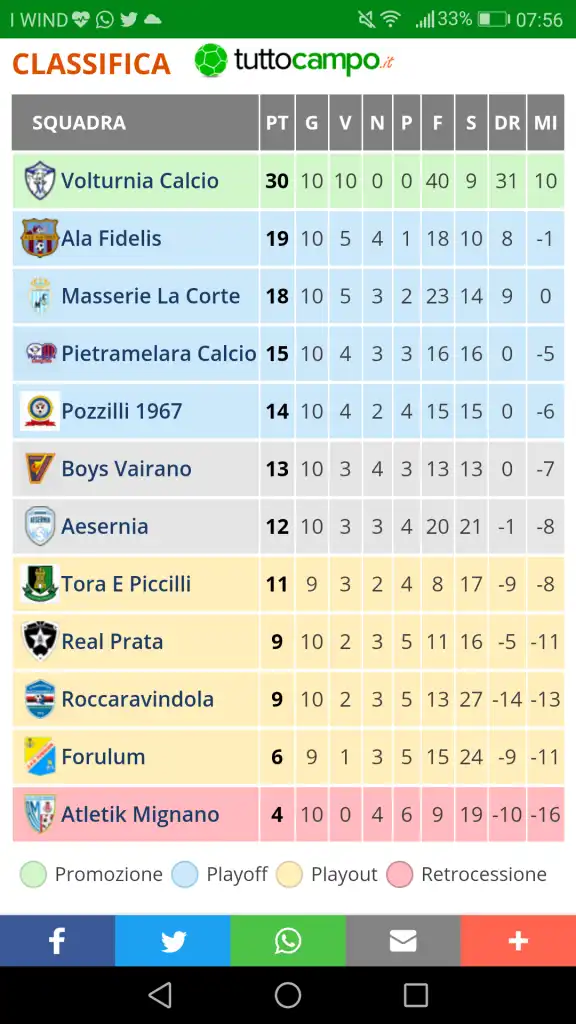
Task: Select Pietramelara Calcio team name
Action: click(159, 353)
